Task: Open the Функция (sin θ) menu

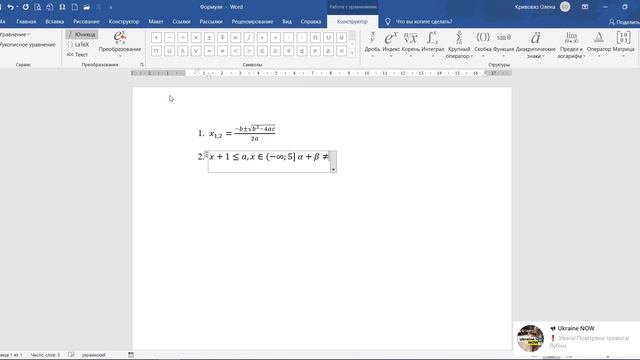Action: [503, 44]
